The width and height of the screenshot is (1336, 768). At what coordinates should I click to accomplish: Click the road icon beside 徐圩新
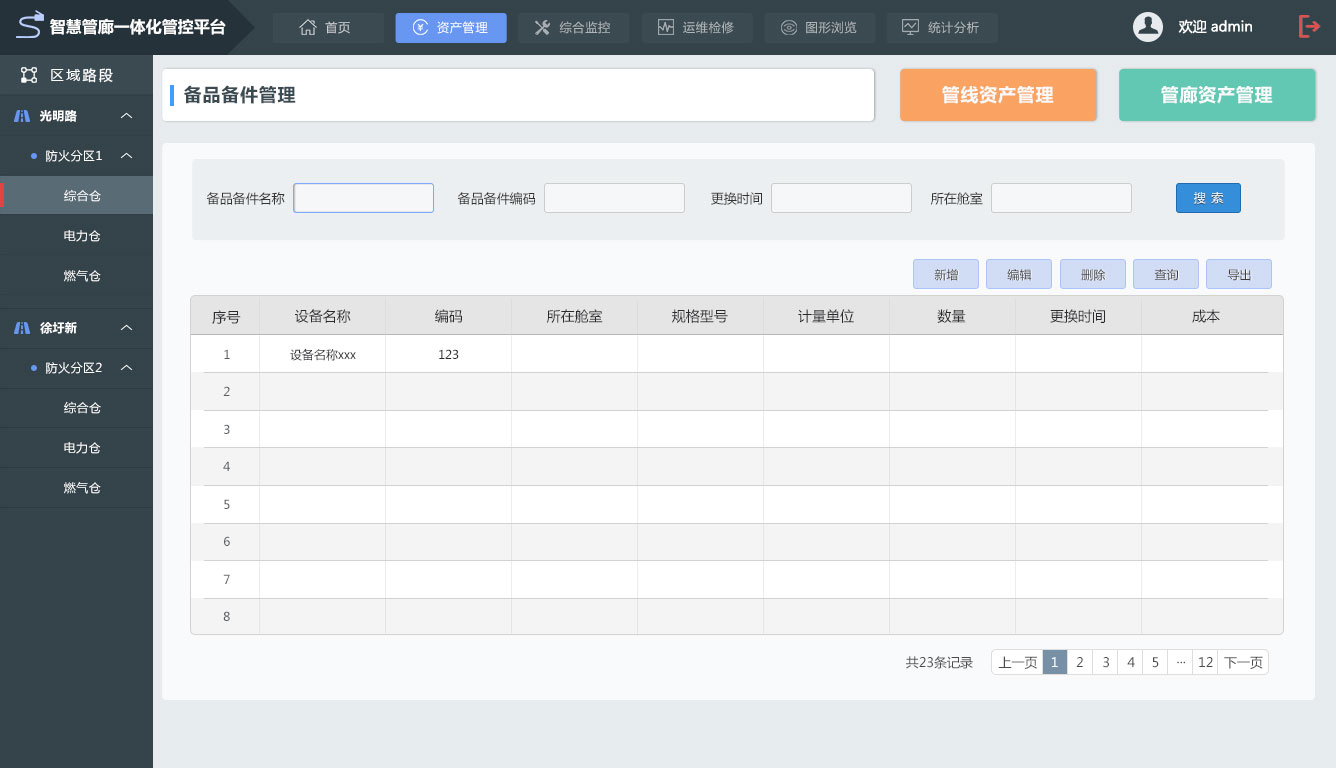pyautogui.click(x=22, y=328)
